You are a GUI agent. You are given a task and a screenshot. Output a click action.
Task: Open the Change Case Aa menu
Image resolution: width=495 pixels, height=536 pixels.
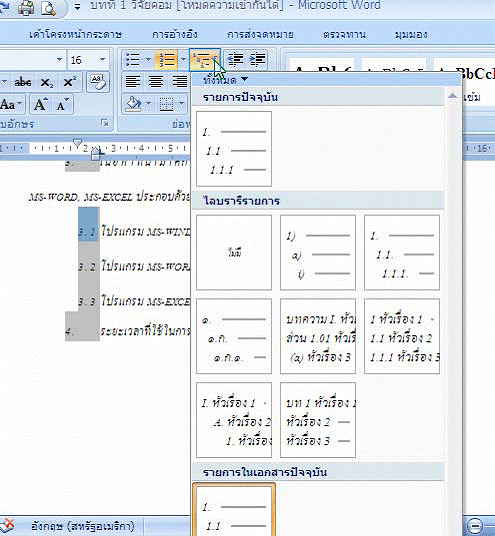pyautogui.click(x=11, y=104)
